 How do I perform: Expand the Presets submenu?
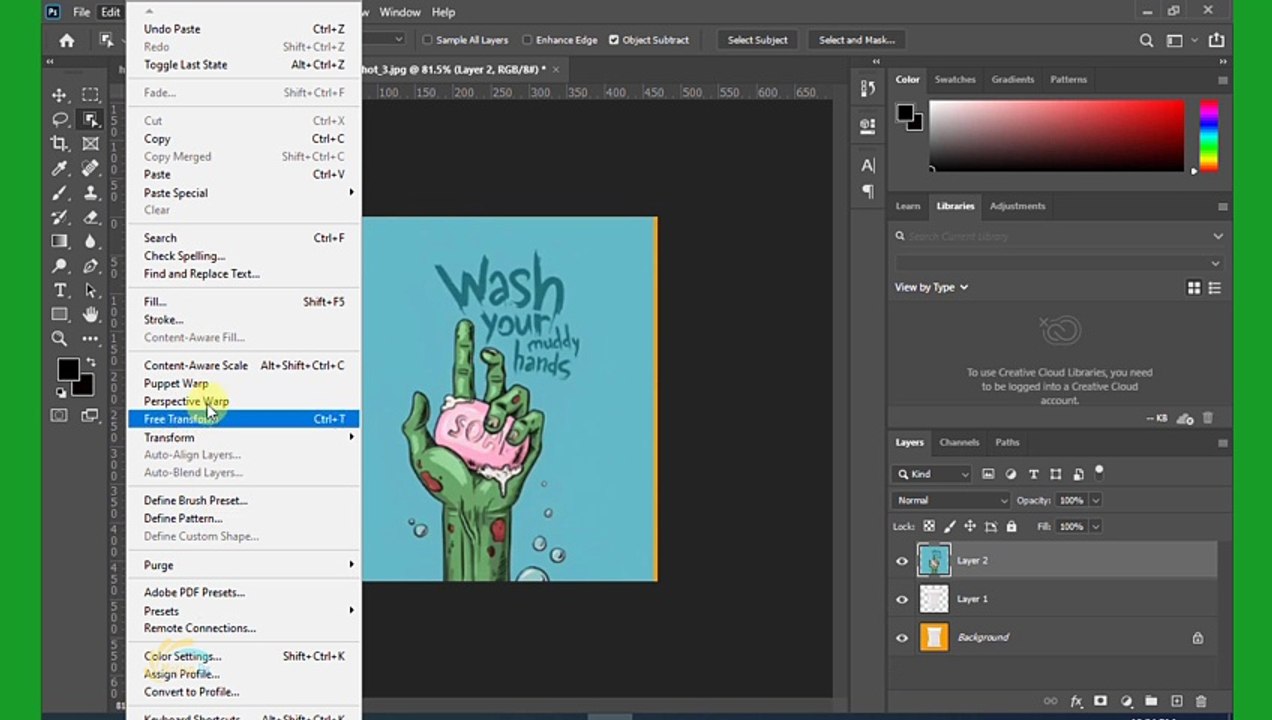click(x=242, y=610)
